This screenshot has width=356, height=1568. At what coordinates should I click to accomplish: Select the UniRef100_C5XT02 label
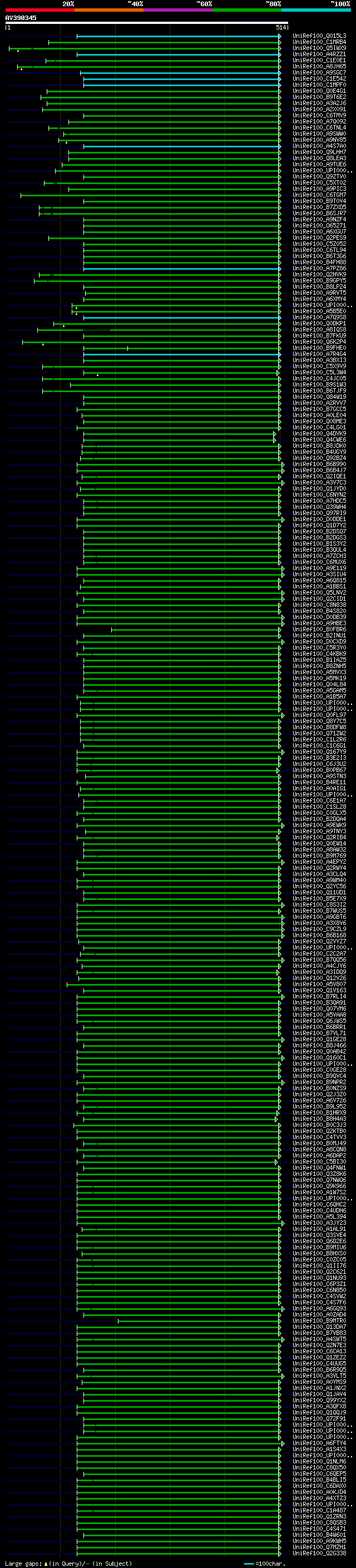[319, 182]
